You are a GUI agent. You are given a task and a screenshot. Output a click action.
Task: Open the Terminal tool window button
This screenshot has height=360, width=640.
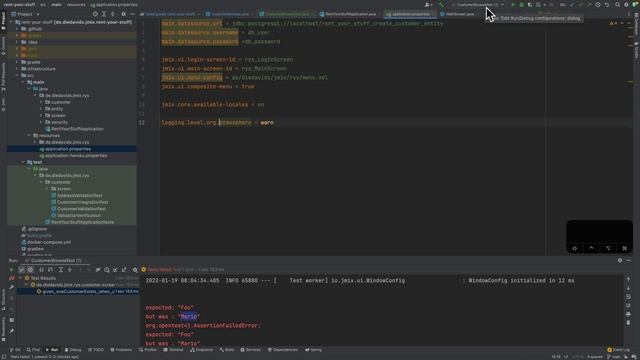pos(173,350)
